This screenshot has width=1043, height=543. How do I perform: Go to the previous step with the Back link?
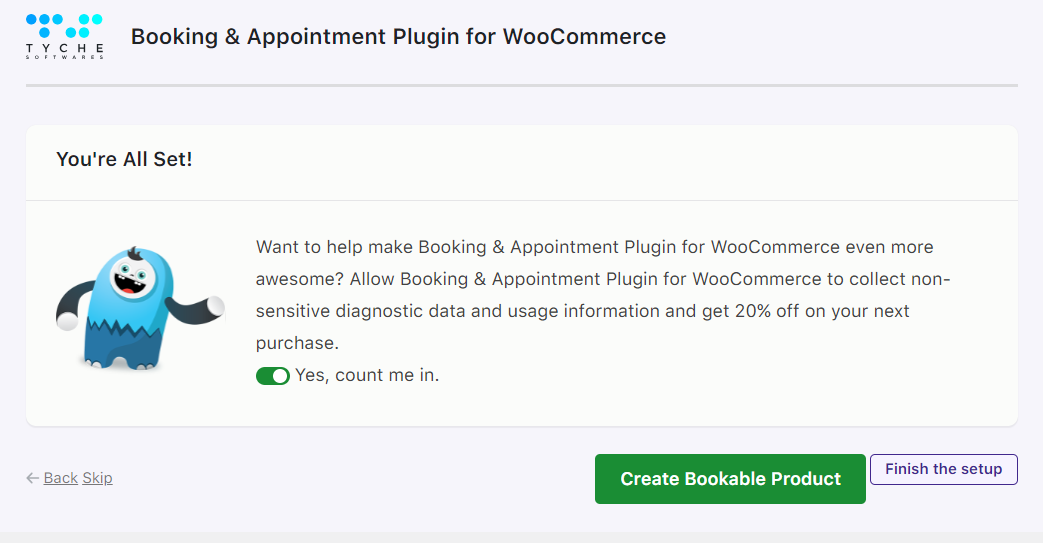point(61,478)
